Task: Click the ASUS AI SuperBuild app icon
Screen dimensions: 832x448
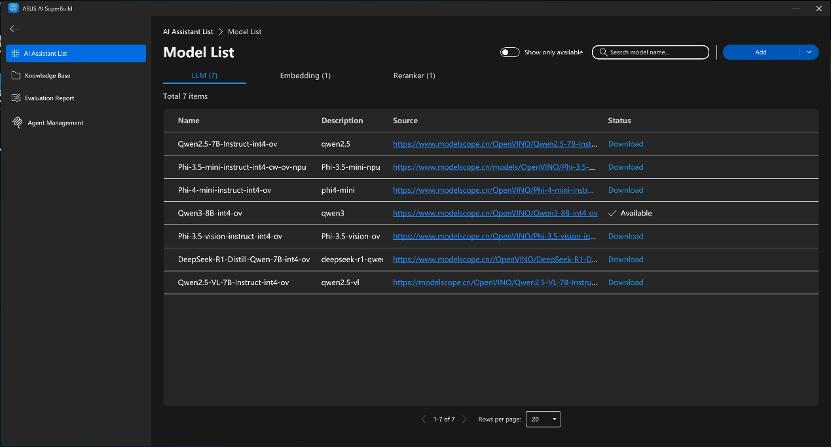Action: 13,8
